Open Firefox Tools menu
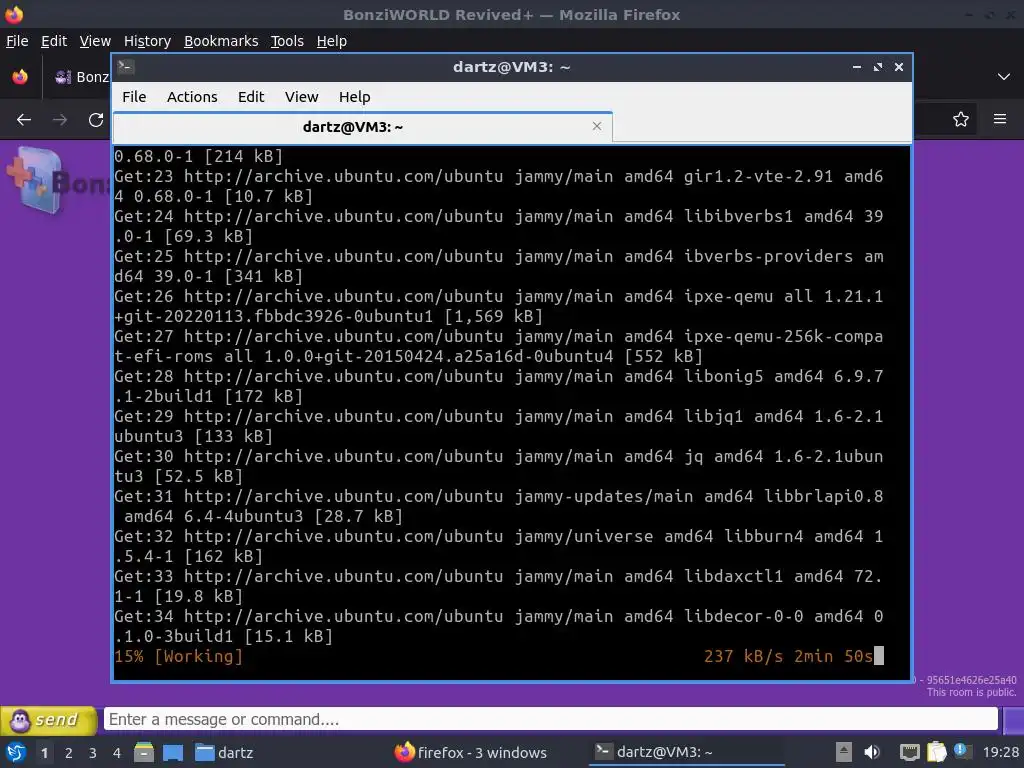Screen dimensions: 1024x768 tap(287, 41)
